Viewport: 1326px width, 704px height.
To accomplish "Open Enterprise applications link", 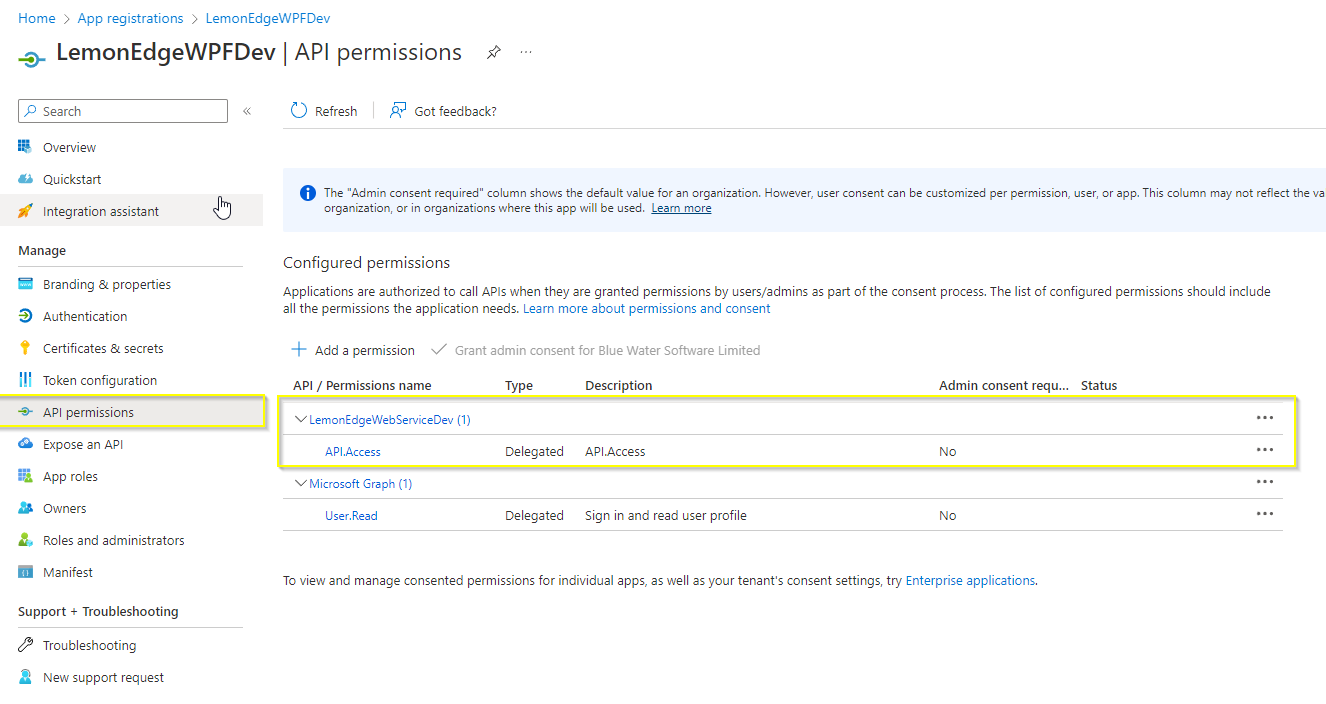I will pos(970,580).
